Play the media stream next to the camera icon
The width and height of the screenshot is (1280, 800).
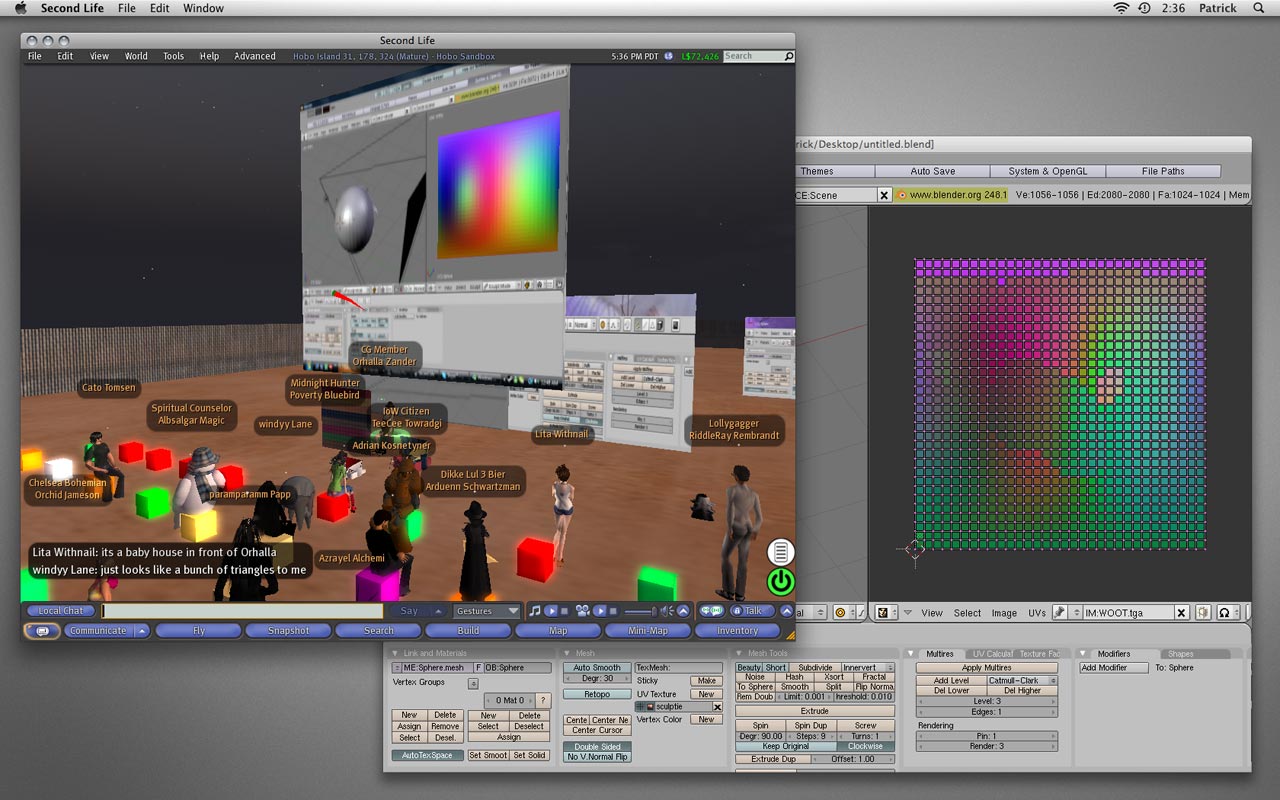pos(601,611)
